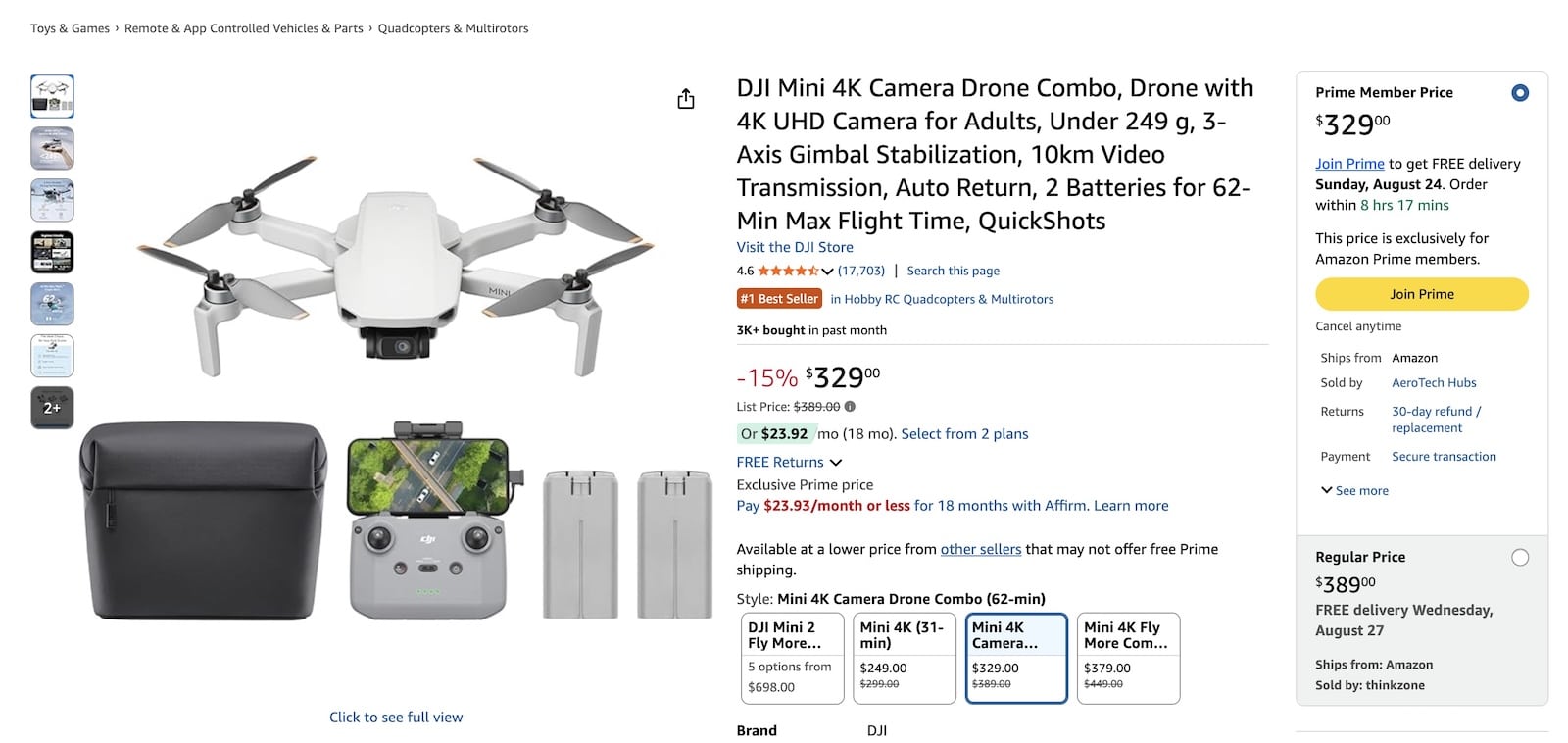
Task: Click the share icon above the product image
Action: click(686, 99)
